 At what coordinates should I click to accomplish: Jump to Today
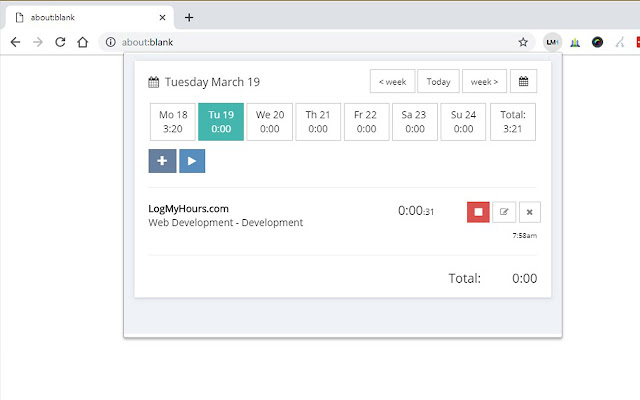(438, 81)
